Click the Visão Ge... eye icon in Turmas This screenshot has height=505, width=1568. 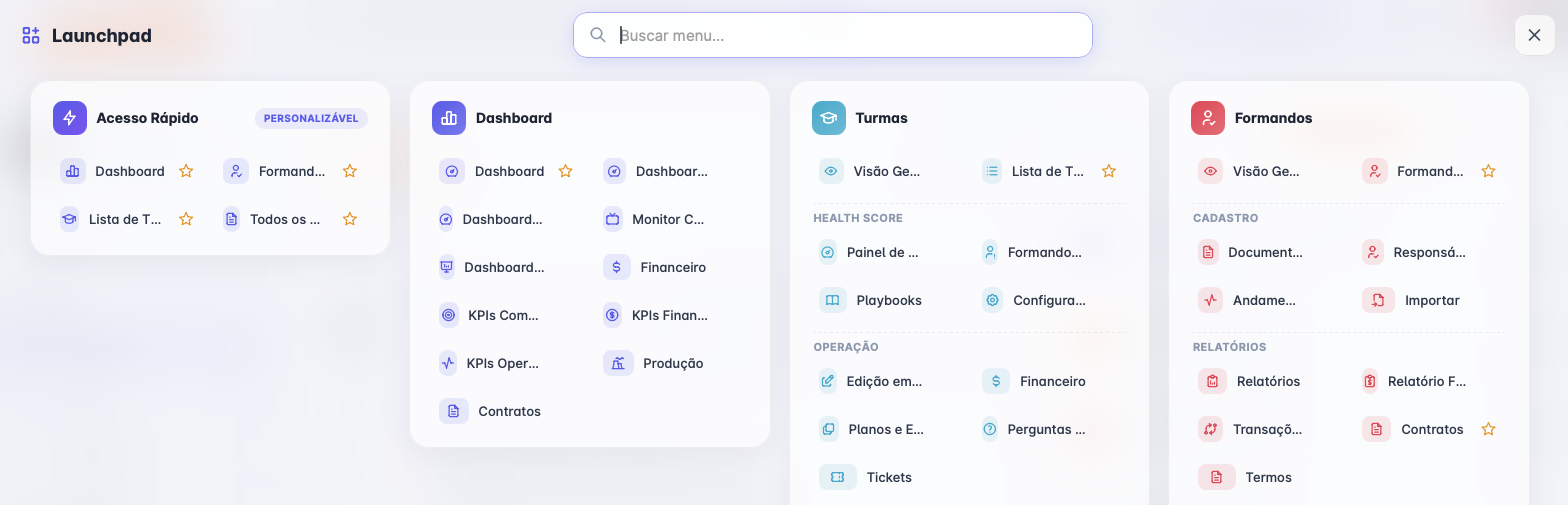831,171
